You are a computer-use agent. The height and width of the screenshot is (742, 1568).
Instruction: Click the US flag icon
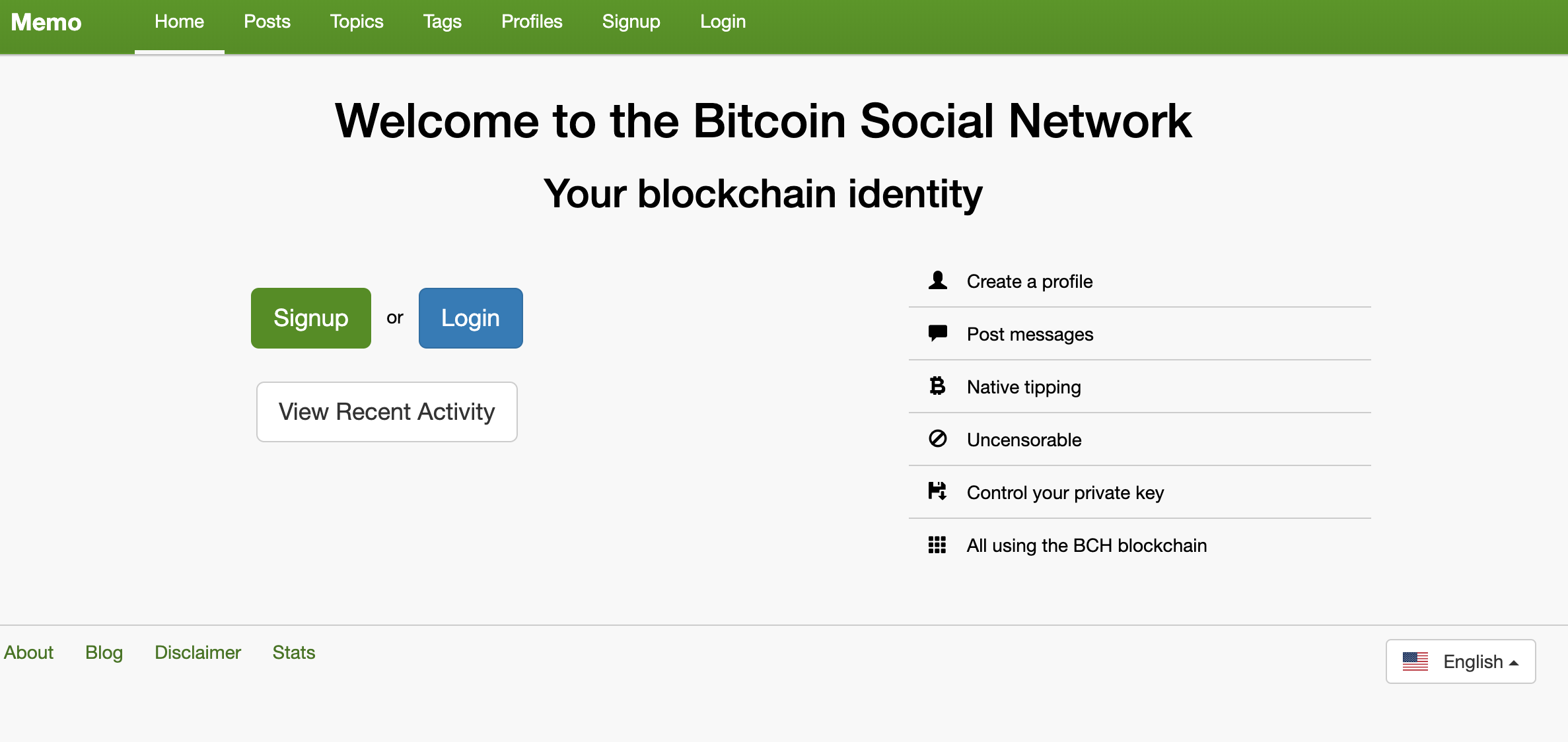coord(1415,661)
